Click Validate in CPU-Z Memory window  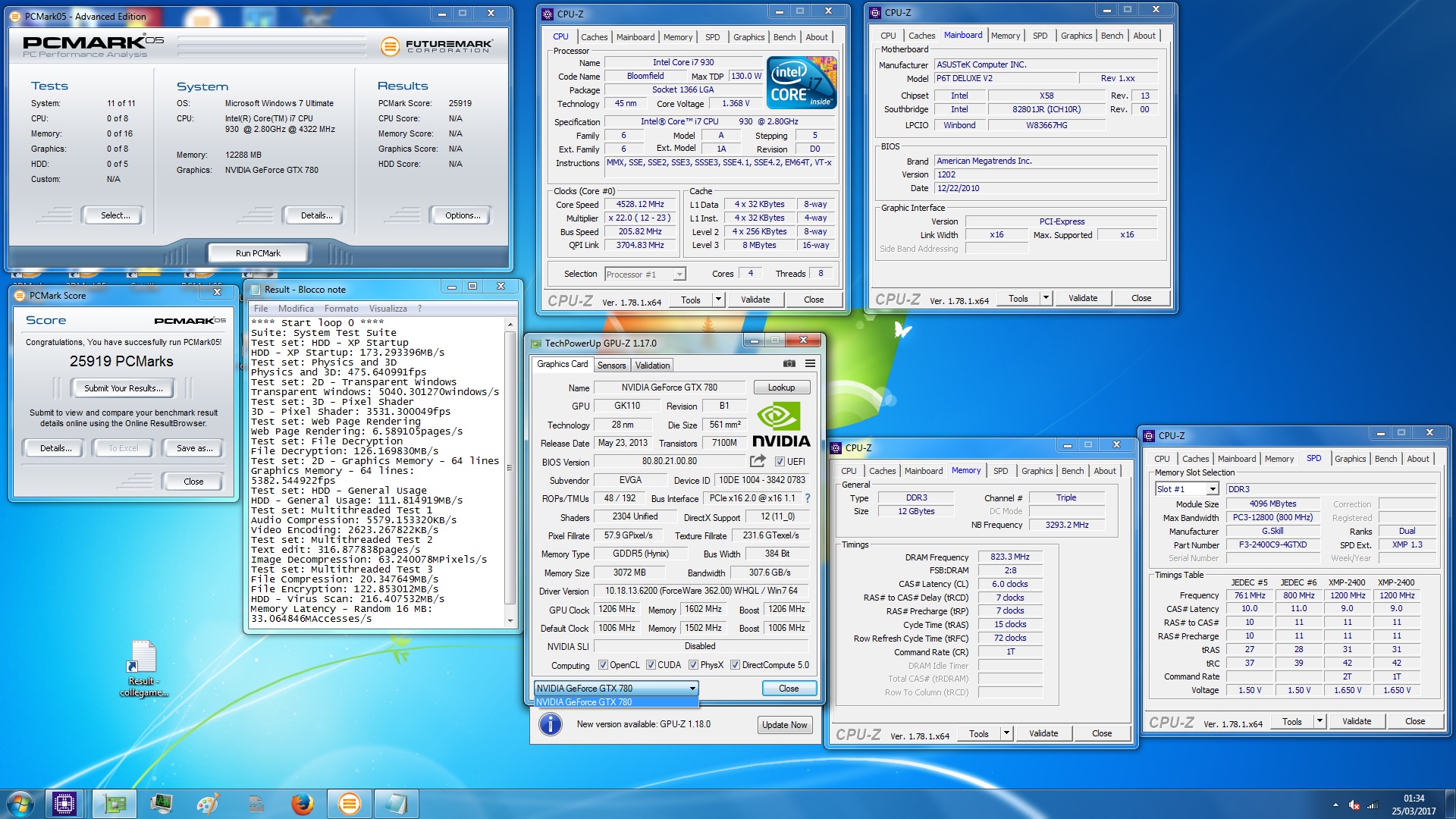pos(1043,733)
